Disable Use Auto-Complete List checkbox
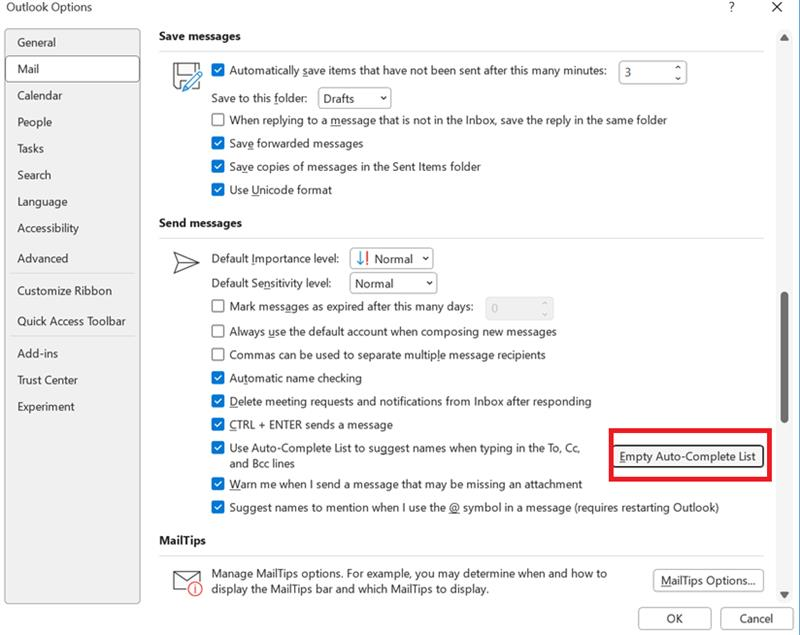 [218, 448]
